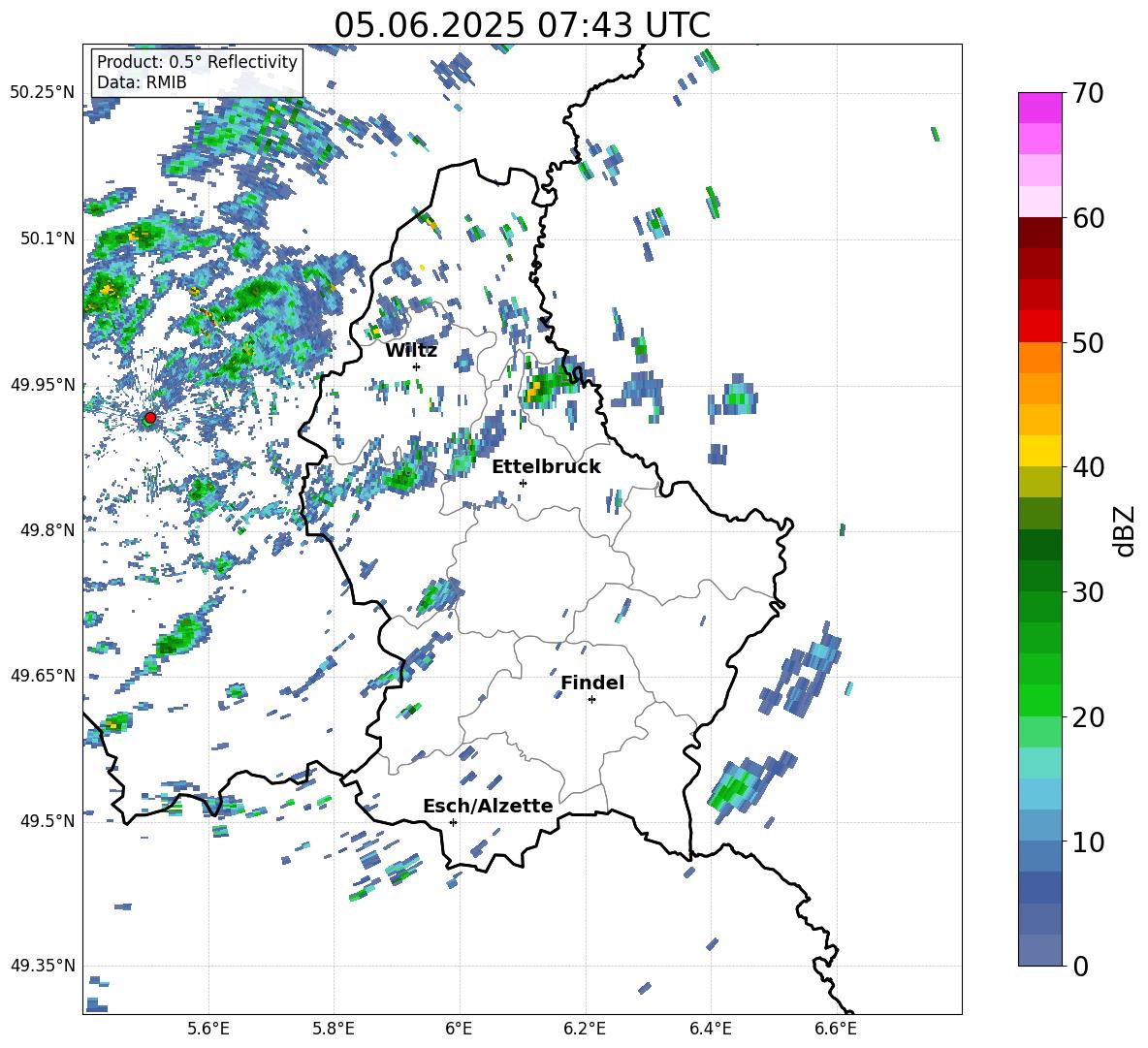Screen dimensions: 1148x1048
Task: Click the 20 colorbar tick label
Action: (x=1088, y=716)
